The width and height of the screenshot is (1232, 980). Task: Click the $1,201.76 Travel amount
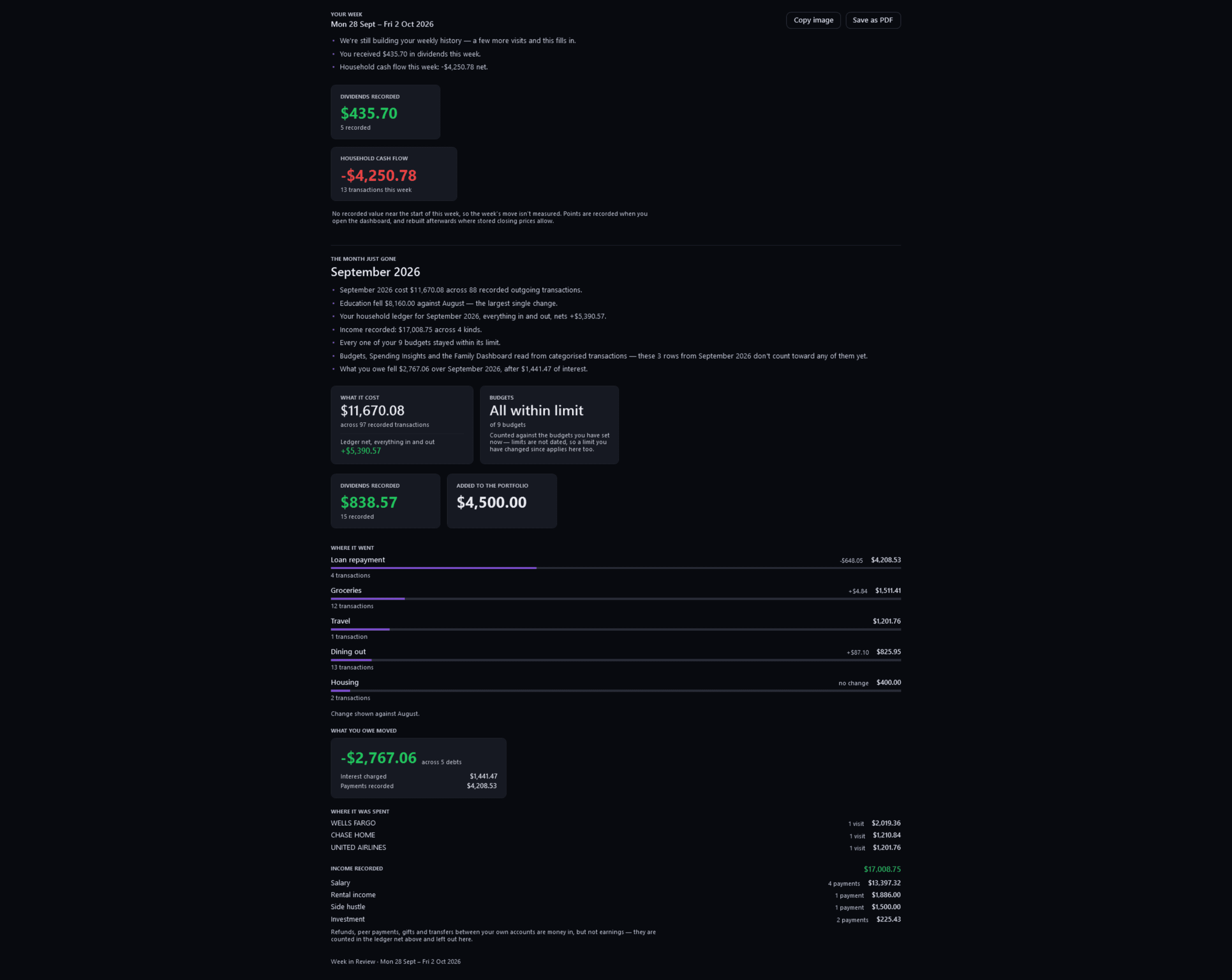[887, 621]
